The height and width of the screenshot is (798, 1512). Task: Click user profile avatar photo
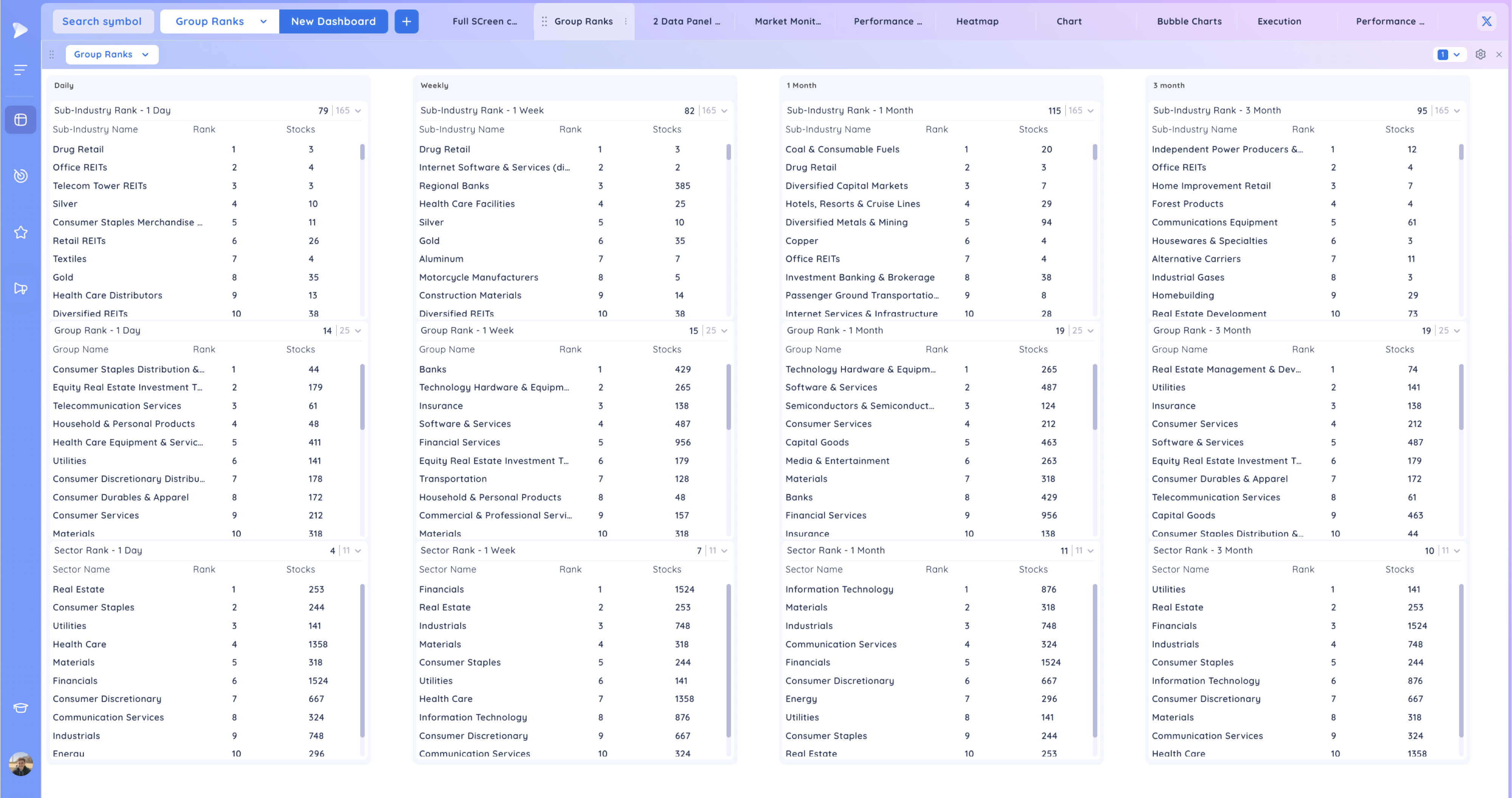[20, 764]
